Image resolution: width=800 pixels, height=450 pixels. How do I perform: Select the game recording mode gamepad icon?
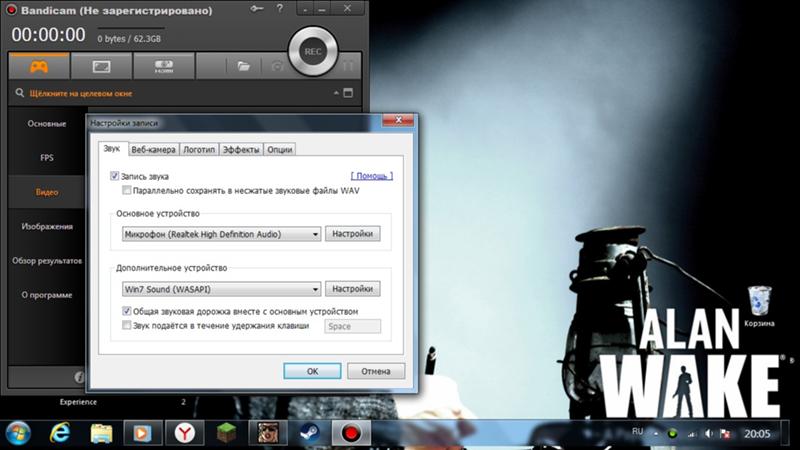[x=39, y=66]
